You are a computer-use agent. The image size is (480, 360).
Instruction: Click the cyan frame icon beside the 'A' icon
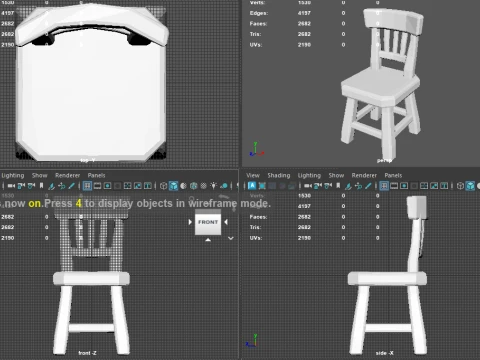tap(262, 186)
